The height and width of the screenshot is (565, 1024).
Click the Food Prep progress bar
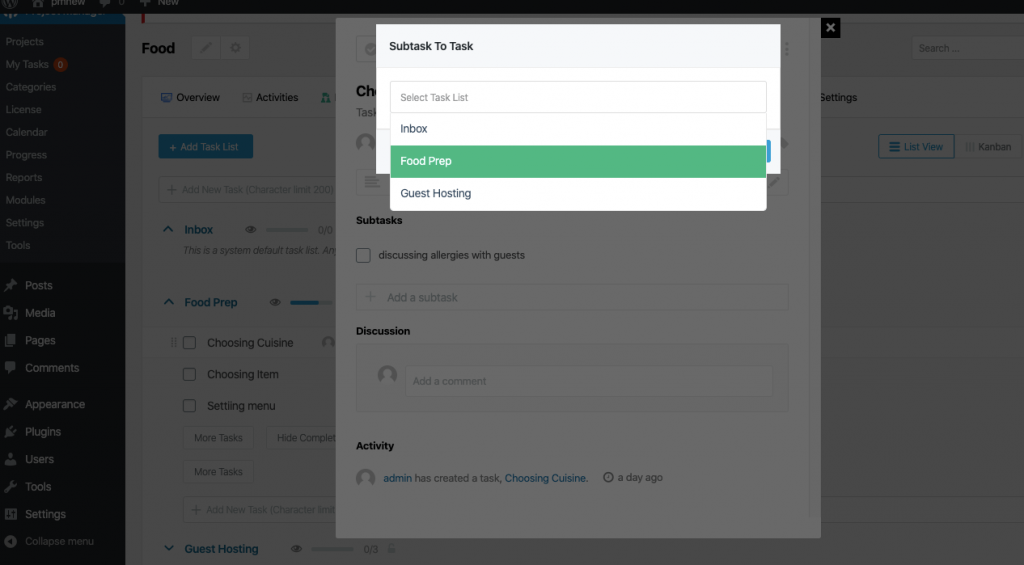click(x=311, y=302)
